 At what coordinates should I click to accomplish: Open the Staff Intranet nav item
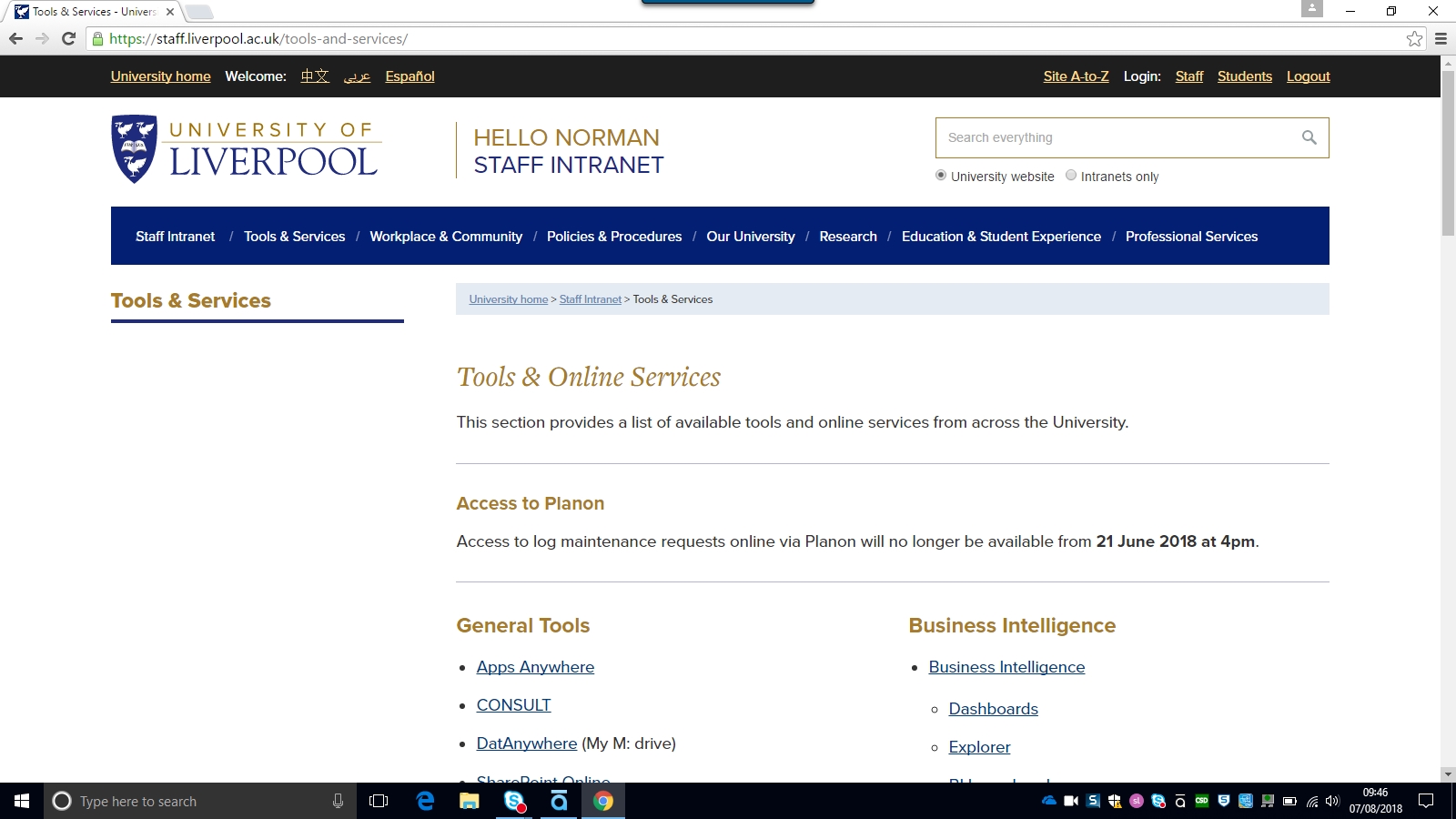pyautogui.click(x=175, y=237)
